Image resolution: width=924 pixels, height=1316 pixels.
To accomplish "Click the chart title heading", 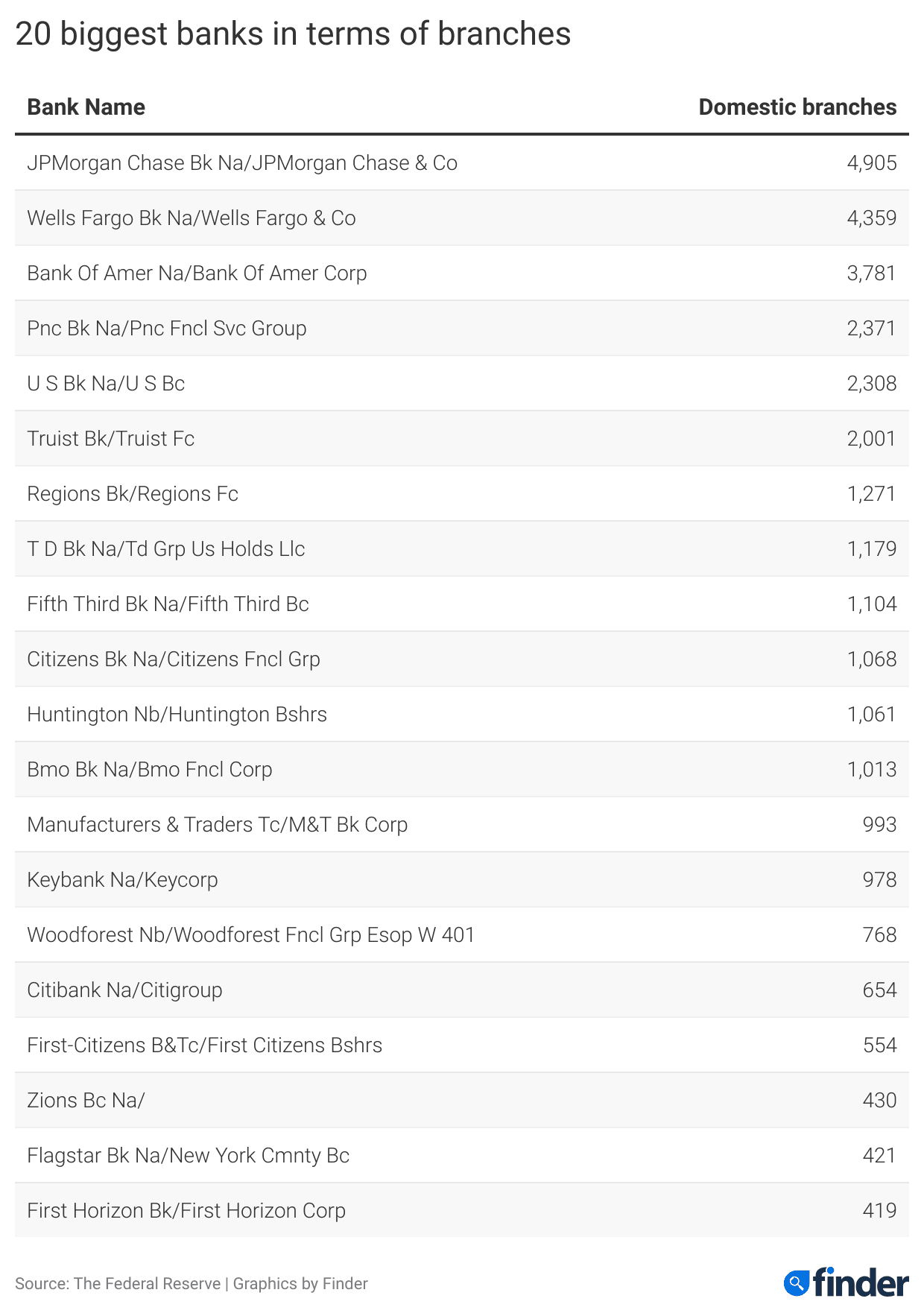I will click(293, 34).
